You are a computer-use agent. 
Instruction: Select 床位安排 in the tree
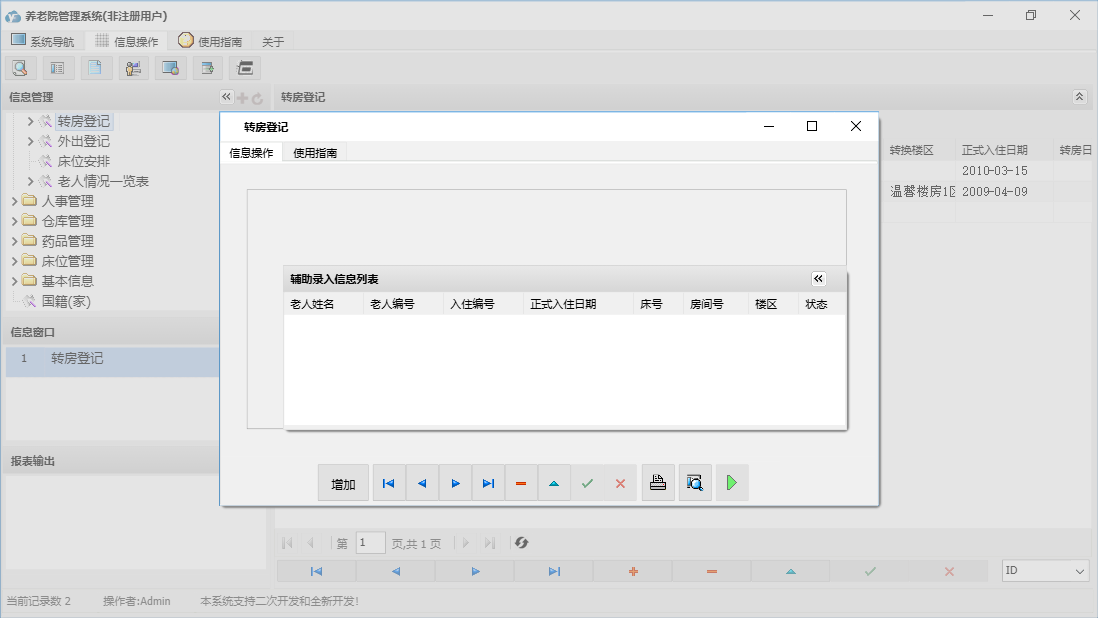point(83,161)
